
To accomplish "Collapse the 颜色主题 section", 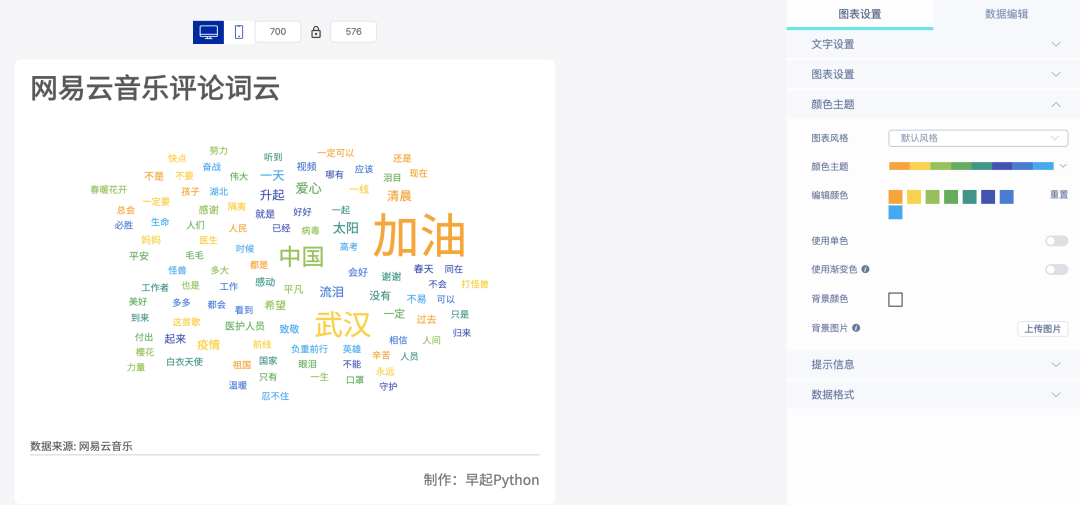I will (x=933, y=105).
